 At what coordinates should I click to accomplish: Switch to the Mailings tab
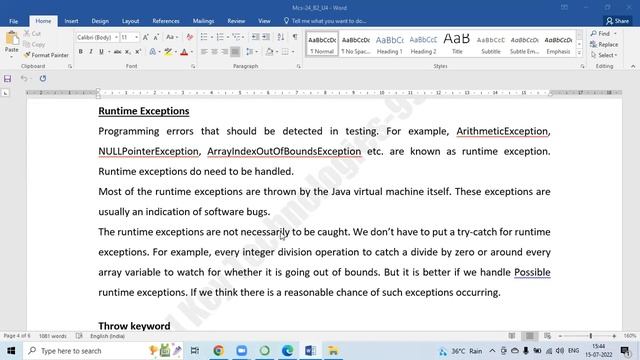point(203,21)
